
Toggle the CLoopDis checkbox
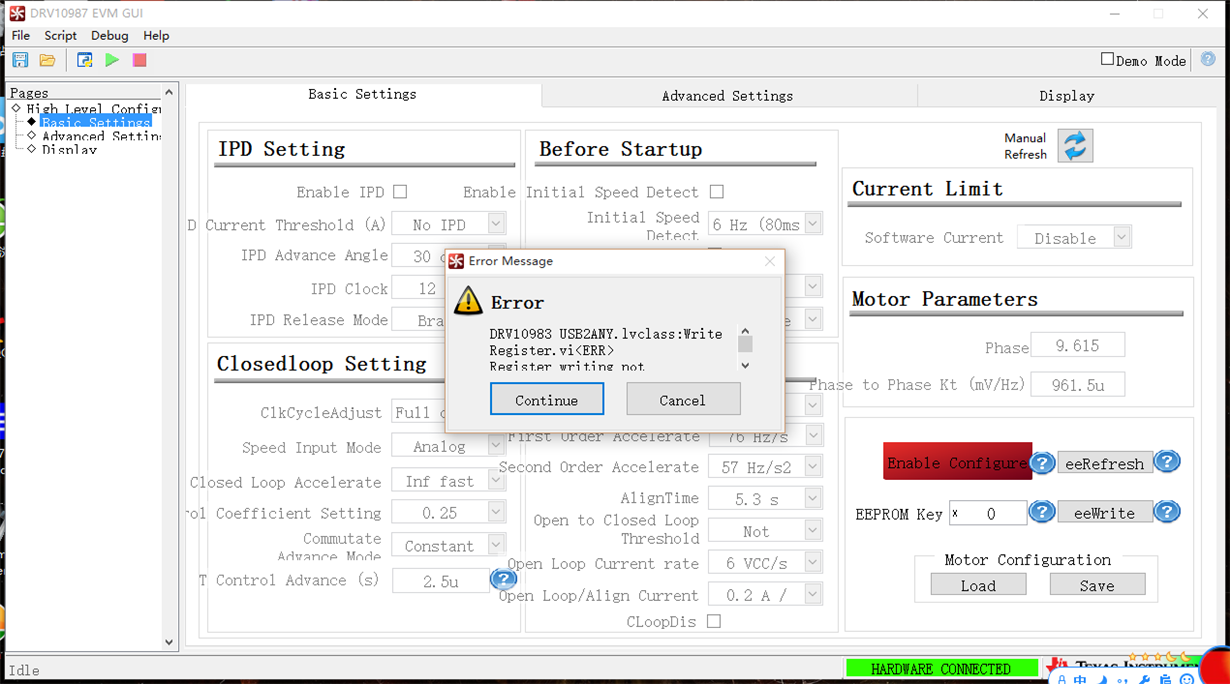[713, 621]
